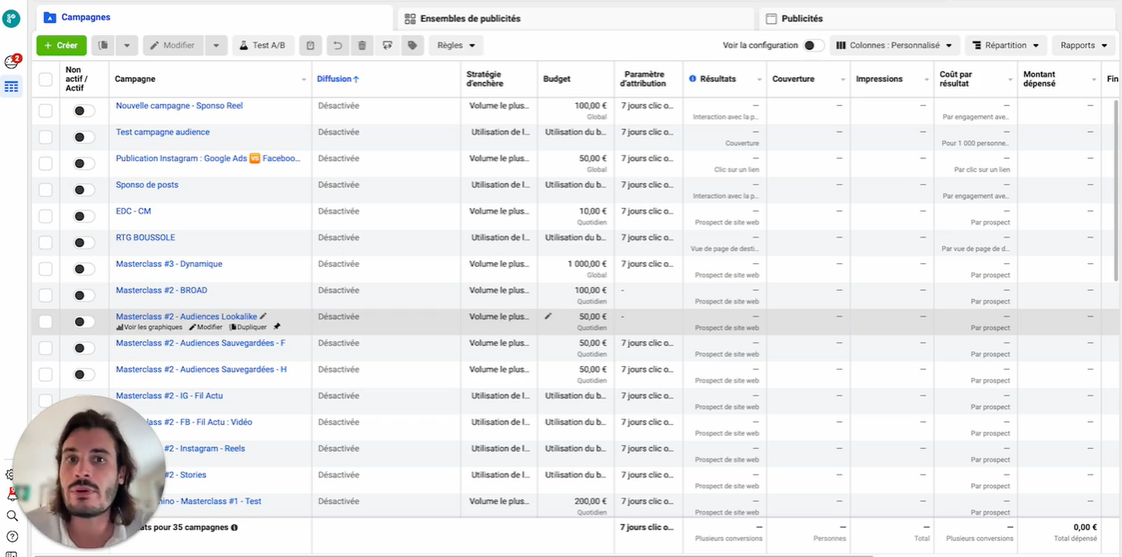Click the search magnifier in left sidebar

[12, 516]
